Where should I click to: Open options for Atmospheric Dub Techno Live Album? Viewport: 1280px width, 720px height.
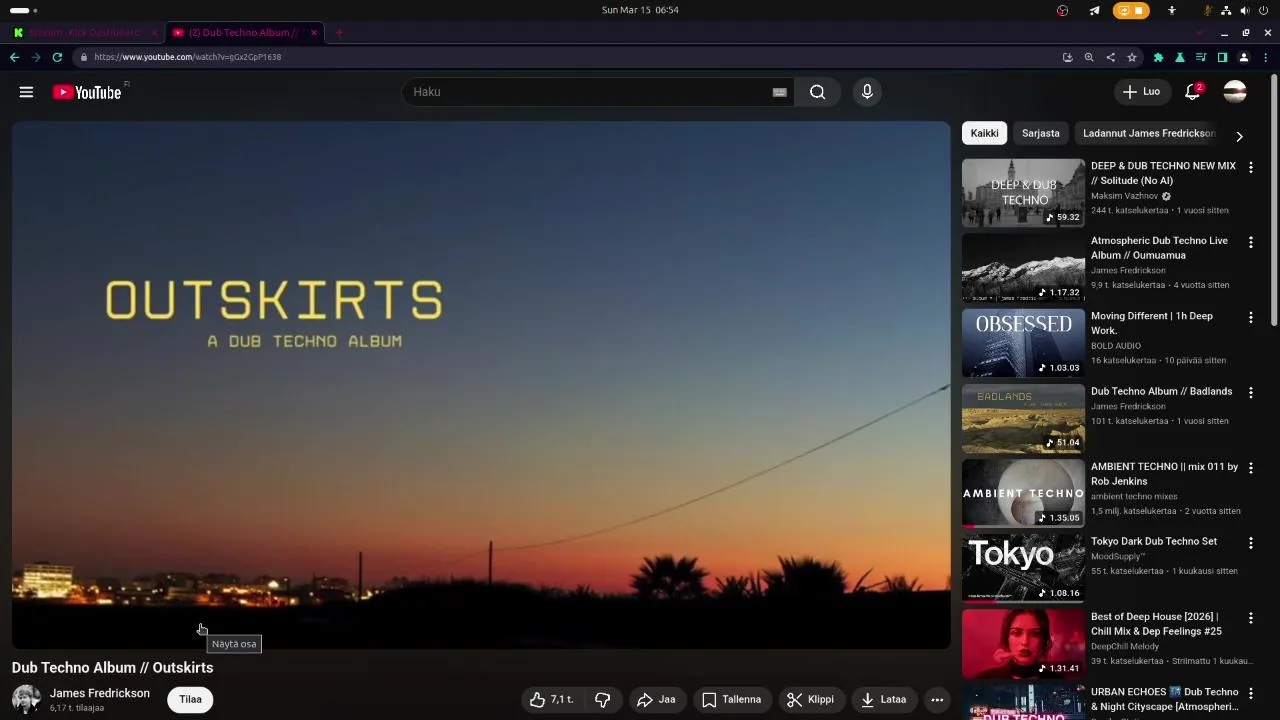(x=1250, y=242)
